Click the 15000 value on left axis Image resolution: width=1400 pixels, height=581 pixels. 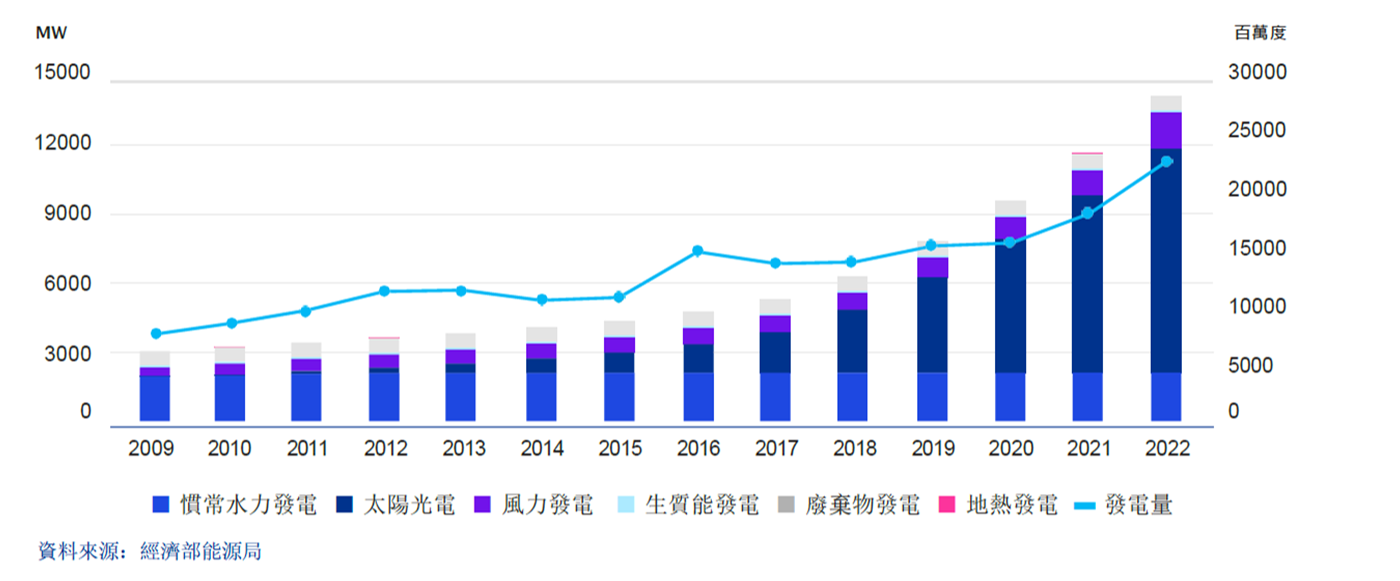64,73
